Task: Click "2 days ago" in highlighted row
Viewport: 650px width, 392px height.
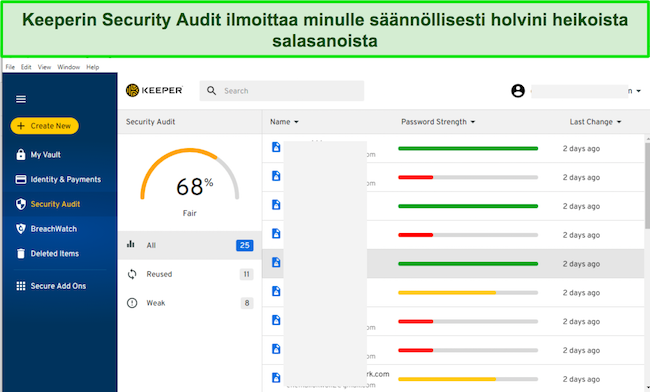Action: (x=581, y=264)
